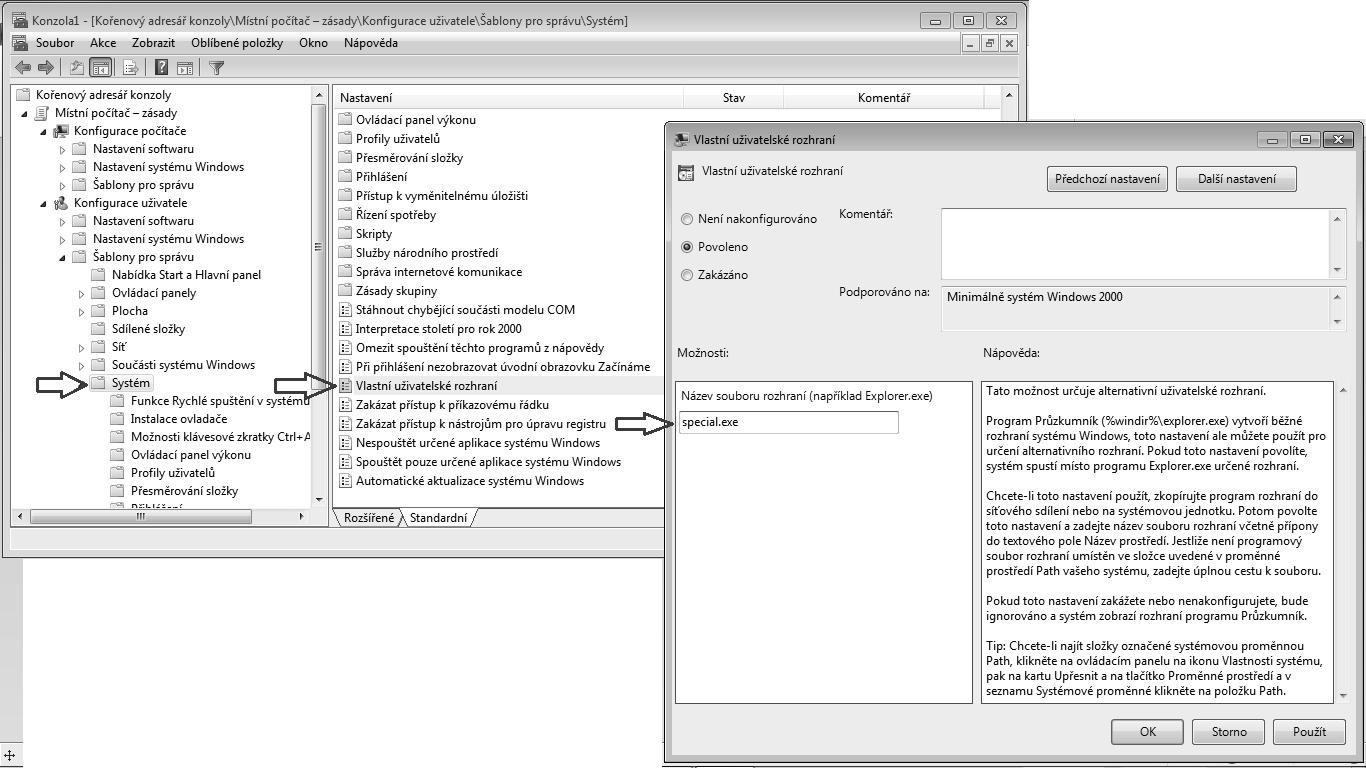Click the Export List toolbar icon
This screenshot has width=1366, height=768.
click(130, 67)
